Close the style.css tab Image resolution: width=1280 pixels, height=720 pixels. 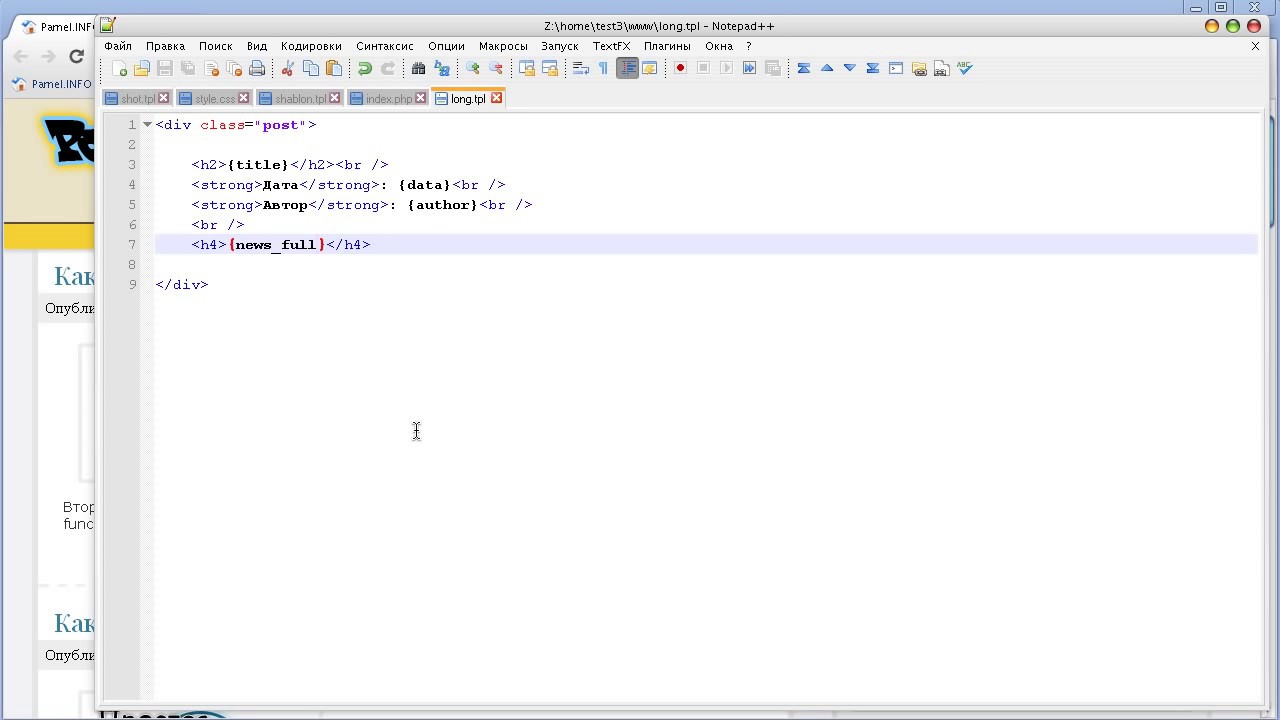coord(243,98)
